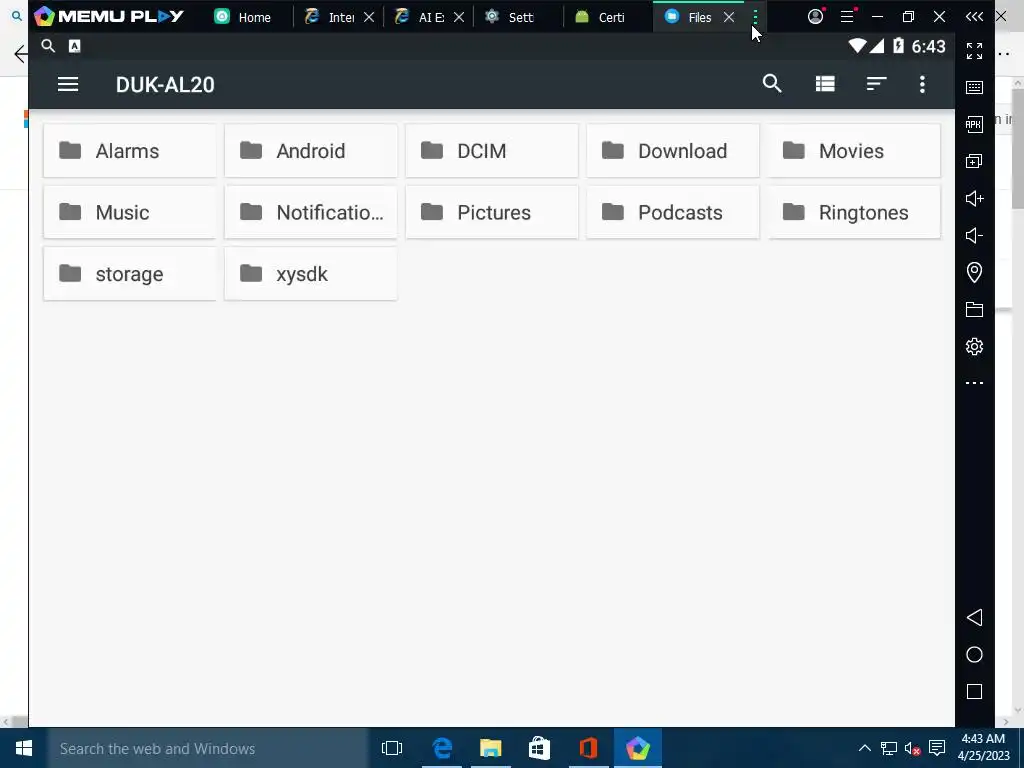Viewport: 1024px width, 768px height.
Task: Click the muted volume tray icon
Action: tap(912, 748)
